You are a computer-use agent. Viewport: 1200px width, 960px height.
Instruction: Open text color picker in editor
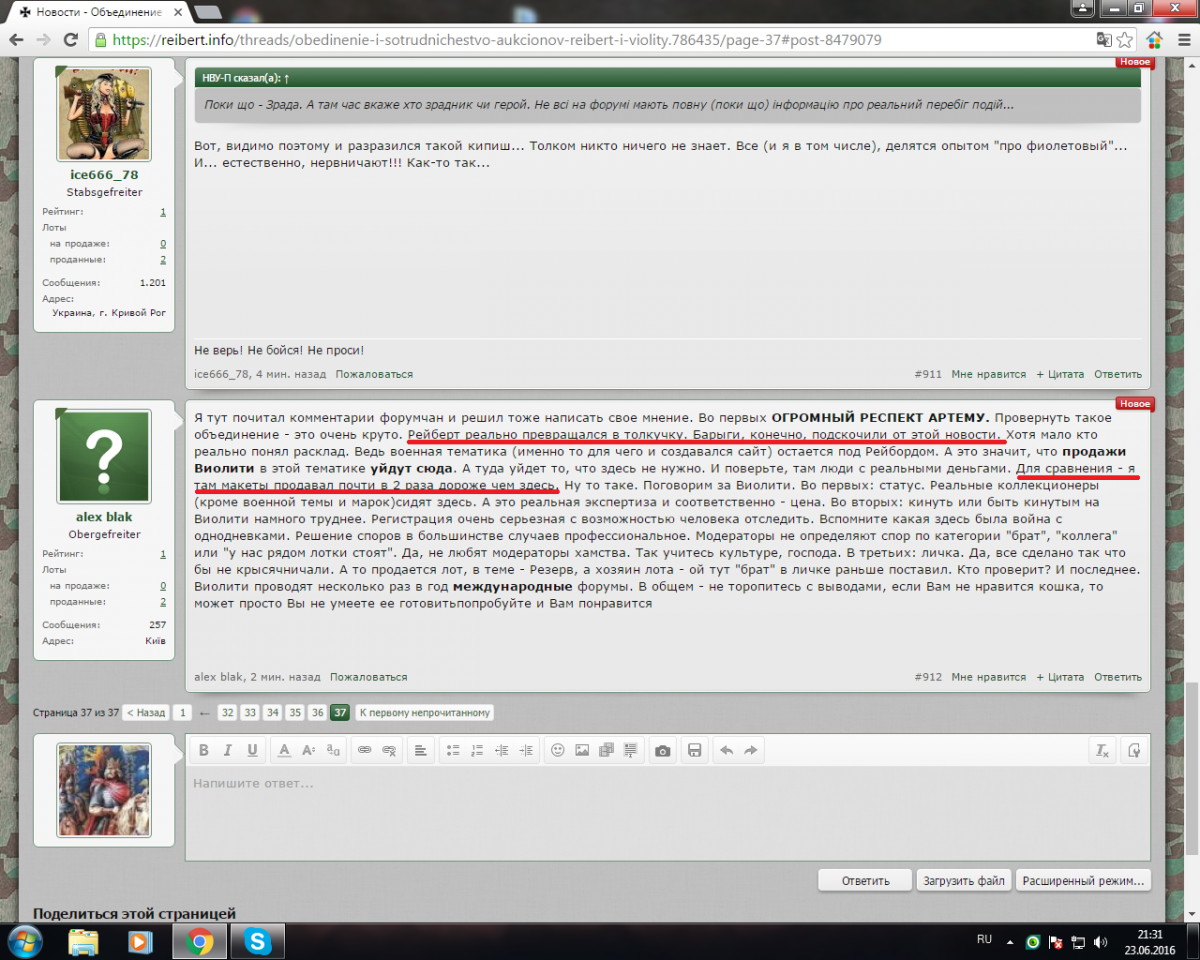point(284,750)
